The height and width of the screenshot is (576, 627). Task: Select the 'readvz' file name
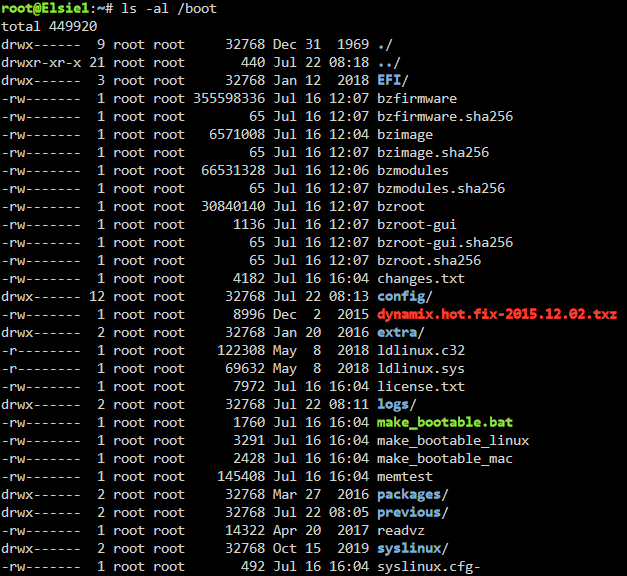(401, 530)
